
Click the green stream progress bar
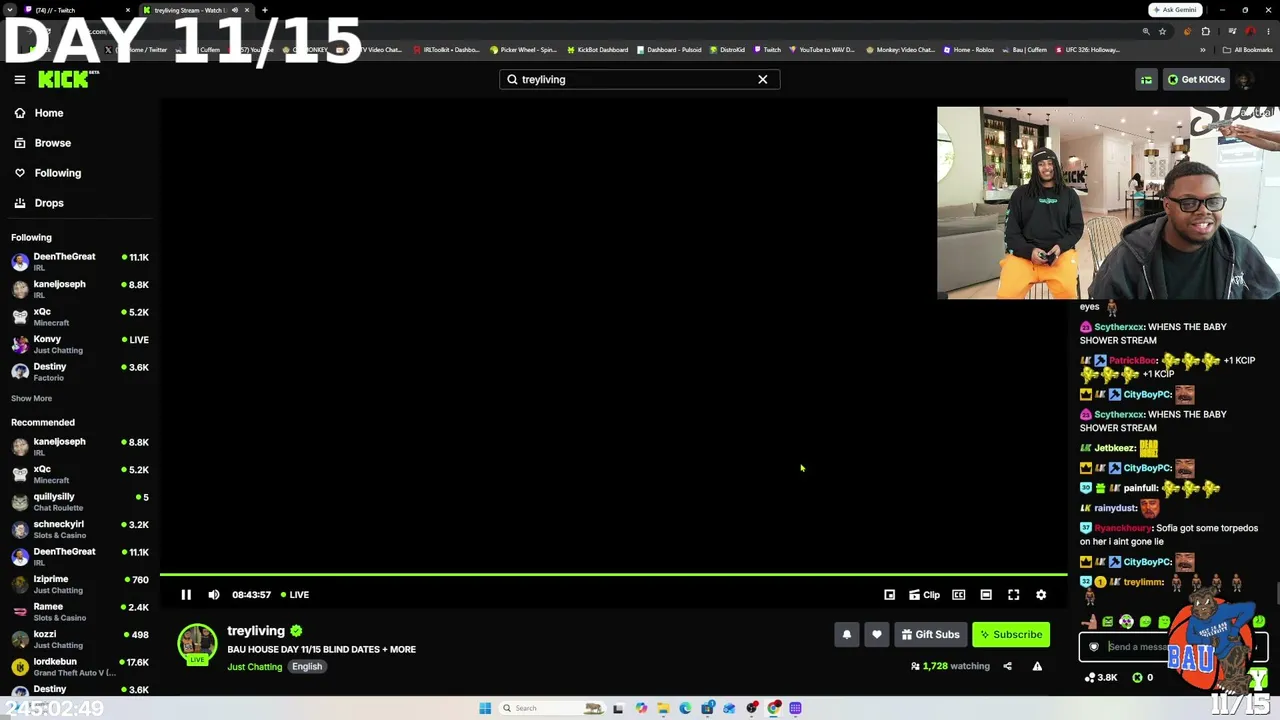[x=613, y=575]
